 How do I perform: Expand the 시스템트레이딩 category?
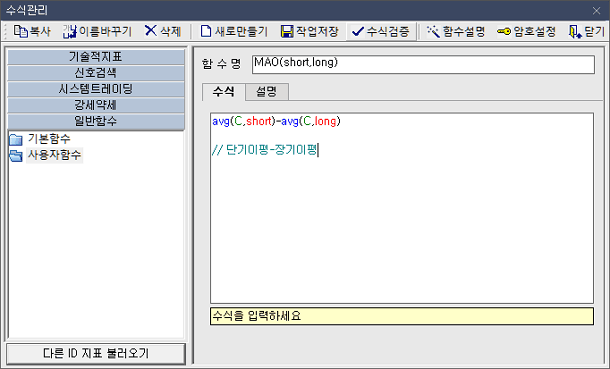click(x=96, y=89)
